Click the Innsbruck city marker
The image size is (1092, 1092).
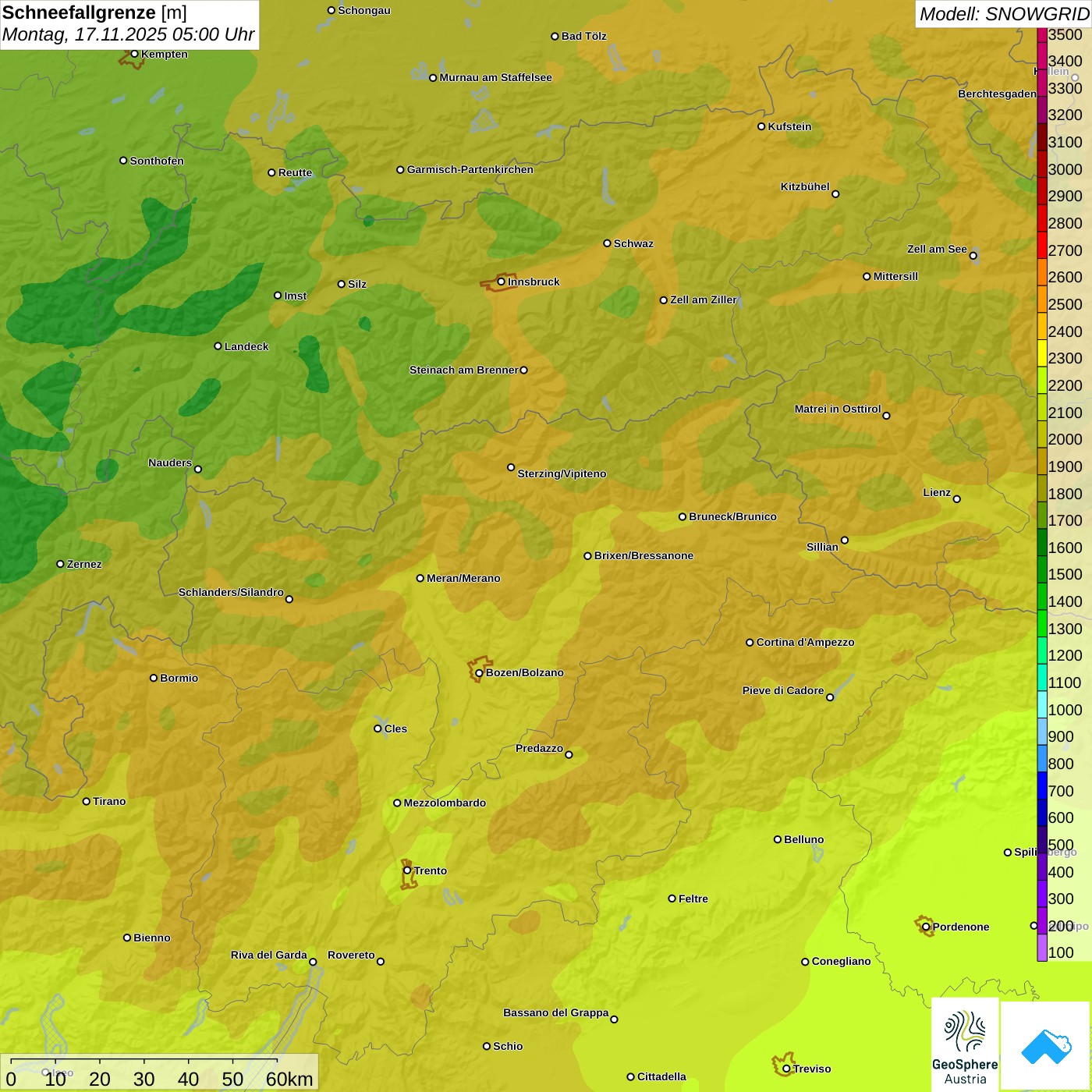502,282
